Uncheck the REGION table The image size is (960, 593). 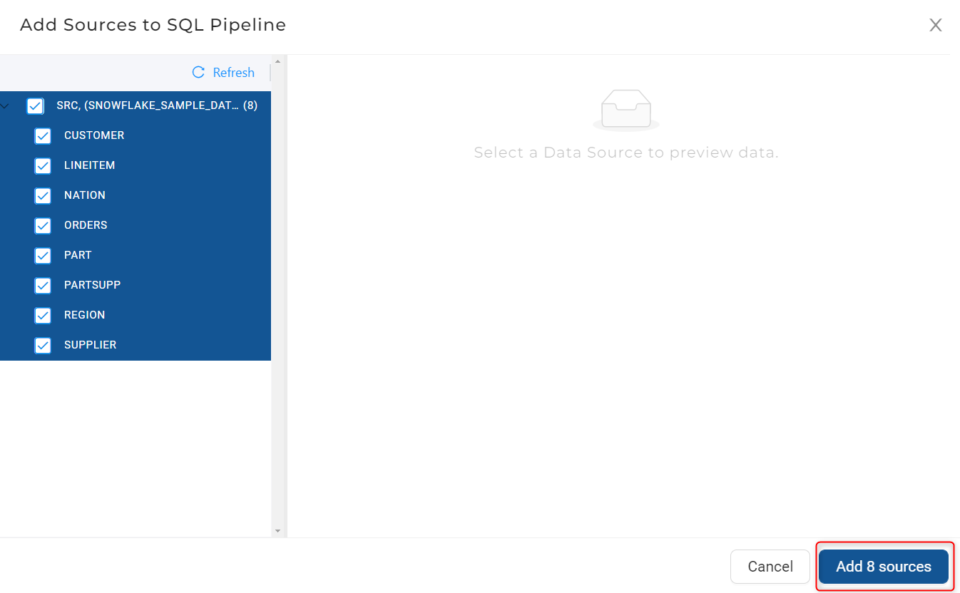tap(42, 315)
